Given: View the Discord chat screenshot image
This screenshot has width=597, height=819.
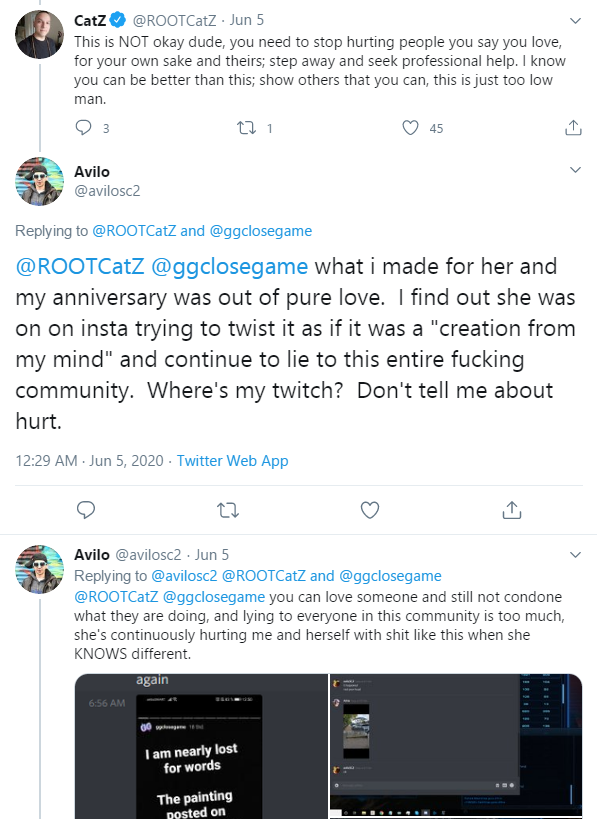Looking at the screenshot, I should point(456,746).
